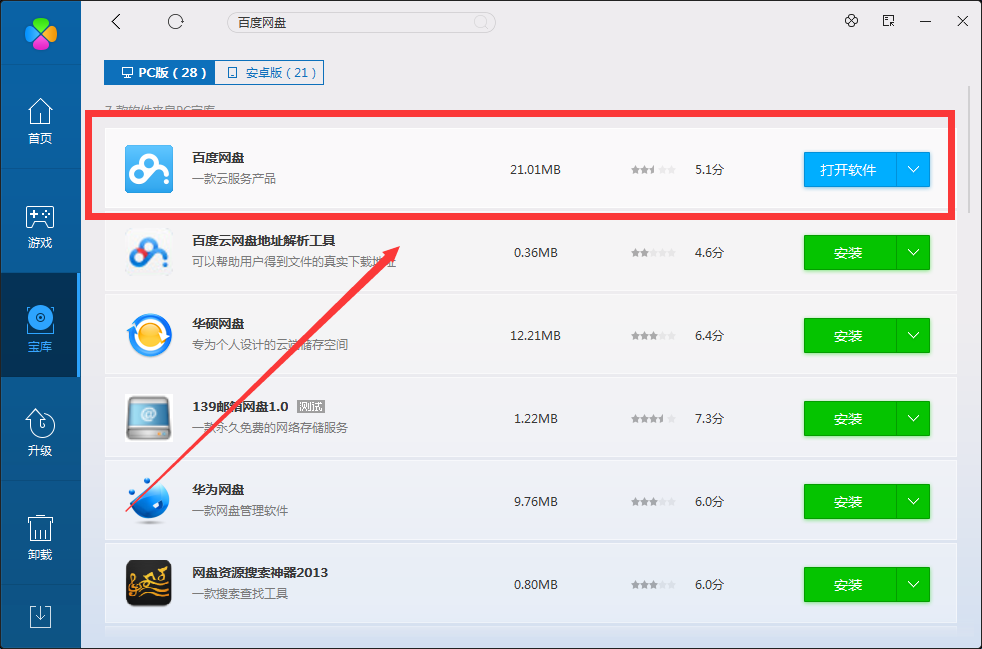Viewport: 982px width, 649px height.
Task: Open the 升级 upgrade section
Action: point(40,433)
